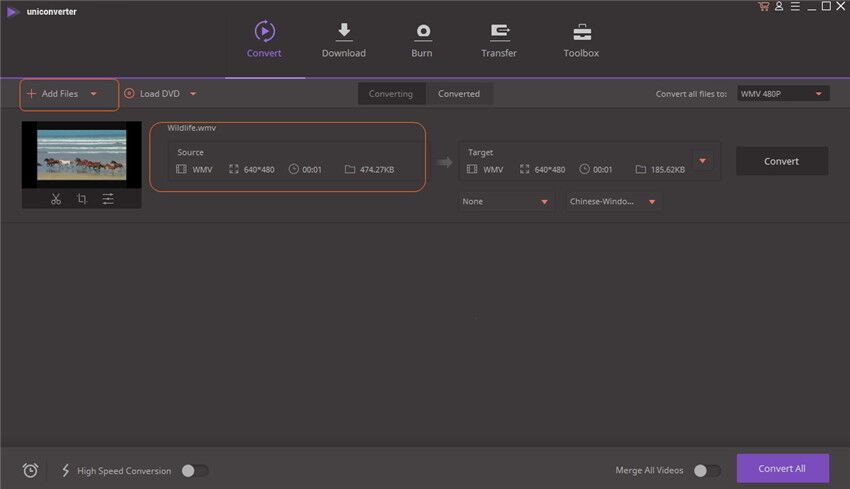This screenshot has height=489, width=850.
Task: Click the source resolution 640*480
Action: pos(259,170)
